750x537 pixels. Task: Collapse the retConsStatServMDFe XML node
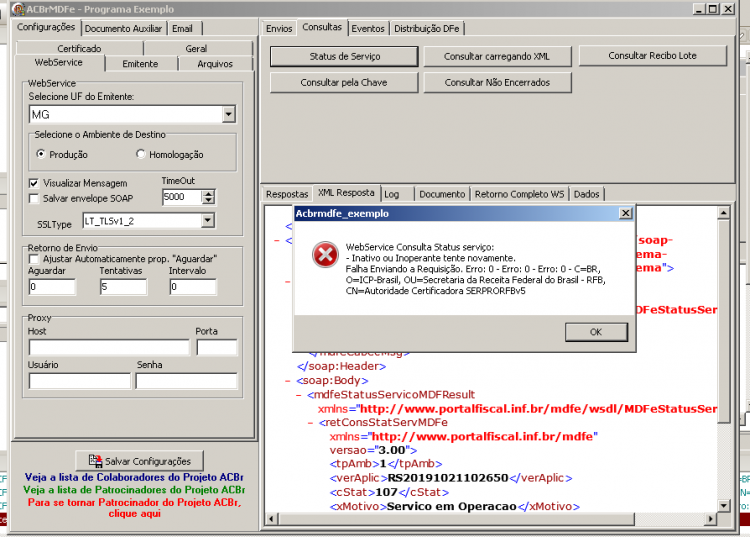coord(310,423)
